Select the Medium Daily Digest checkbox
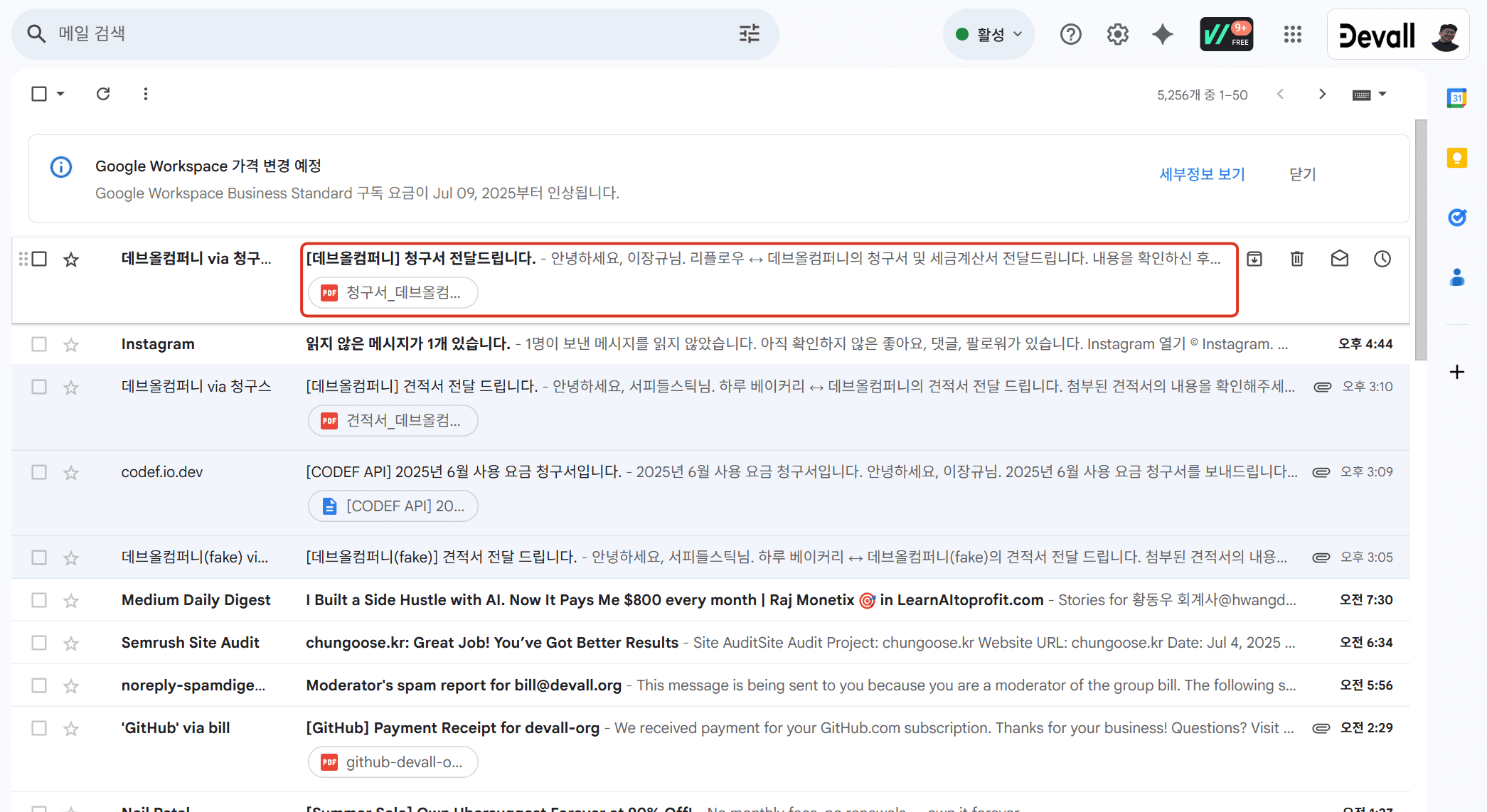 coord(39,600)
